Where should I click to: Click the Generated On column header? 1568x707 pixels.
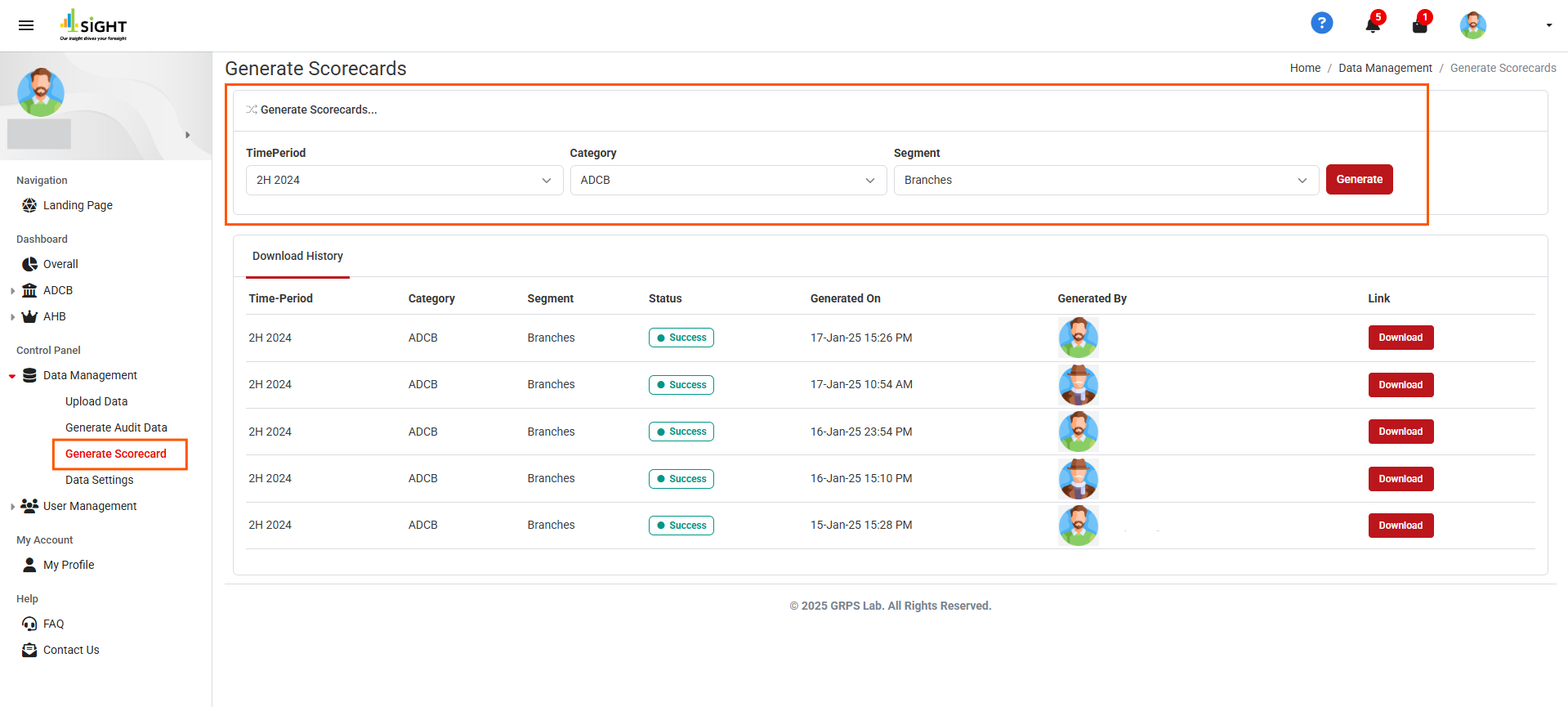coord(846,298)
